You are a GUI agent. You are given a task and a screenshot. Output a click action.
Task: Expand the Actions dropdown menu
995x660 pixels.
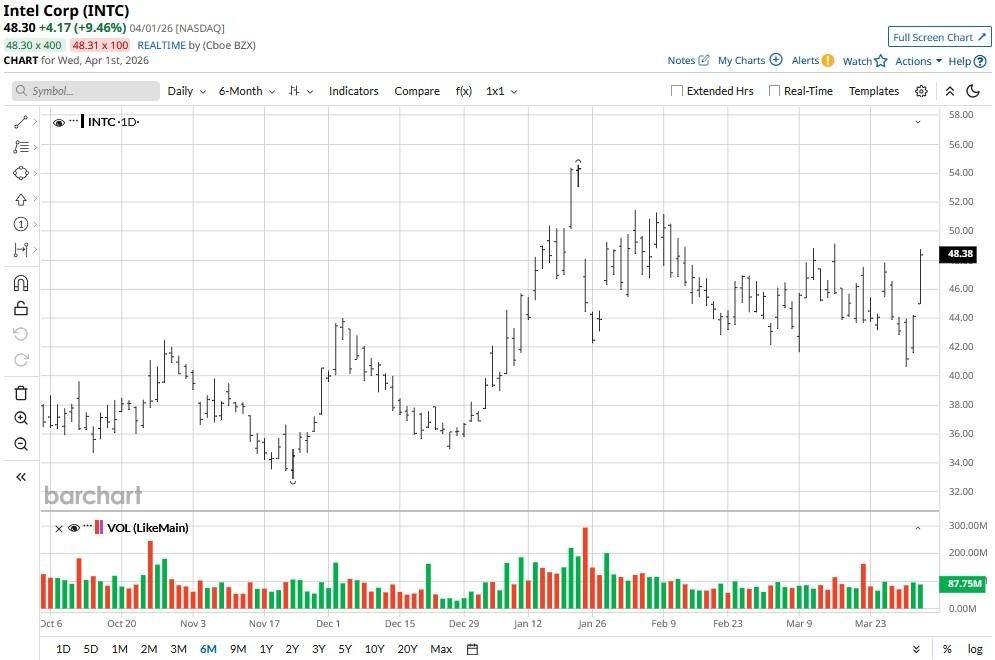[x=918, y=61]
